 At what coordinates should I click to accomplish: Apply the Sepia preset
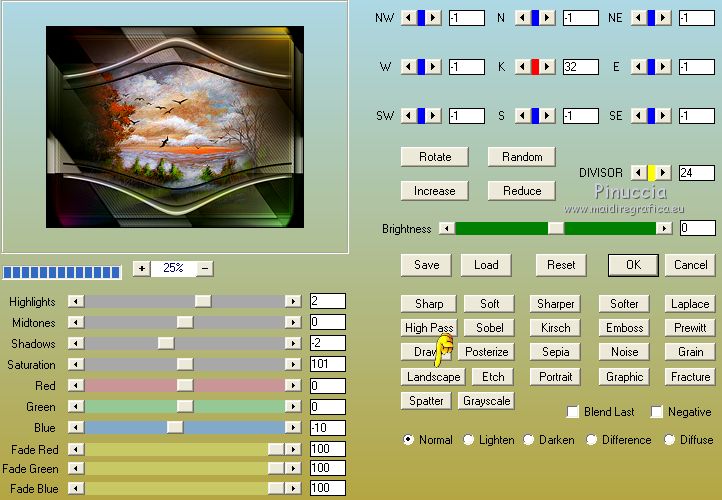[555, 352]
